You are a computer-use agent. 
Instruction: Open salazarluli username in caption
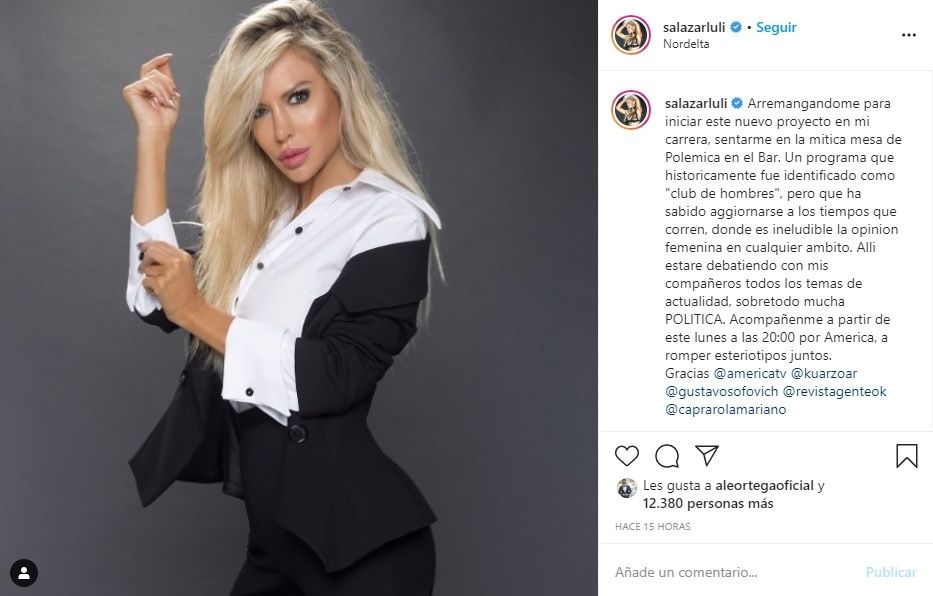pos(696,103)
